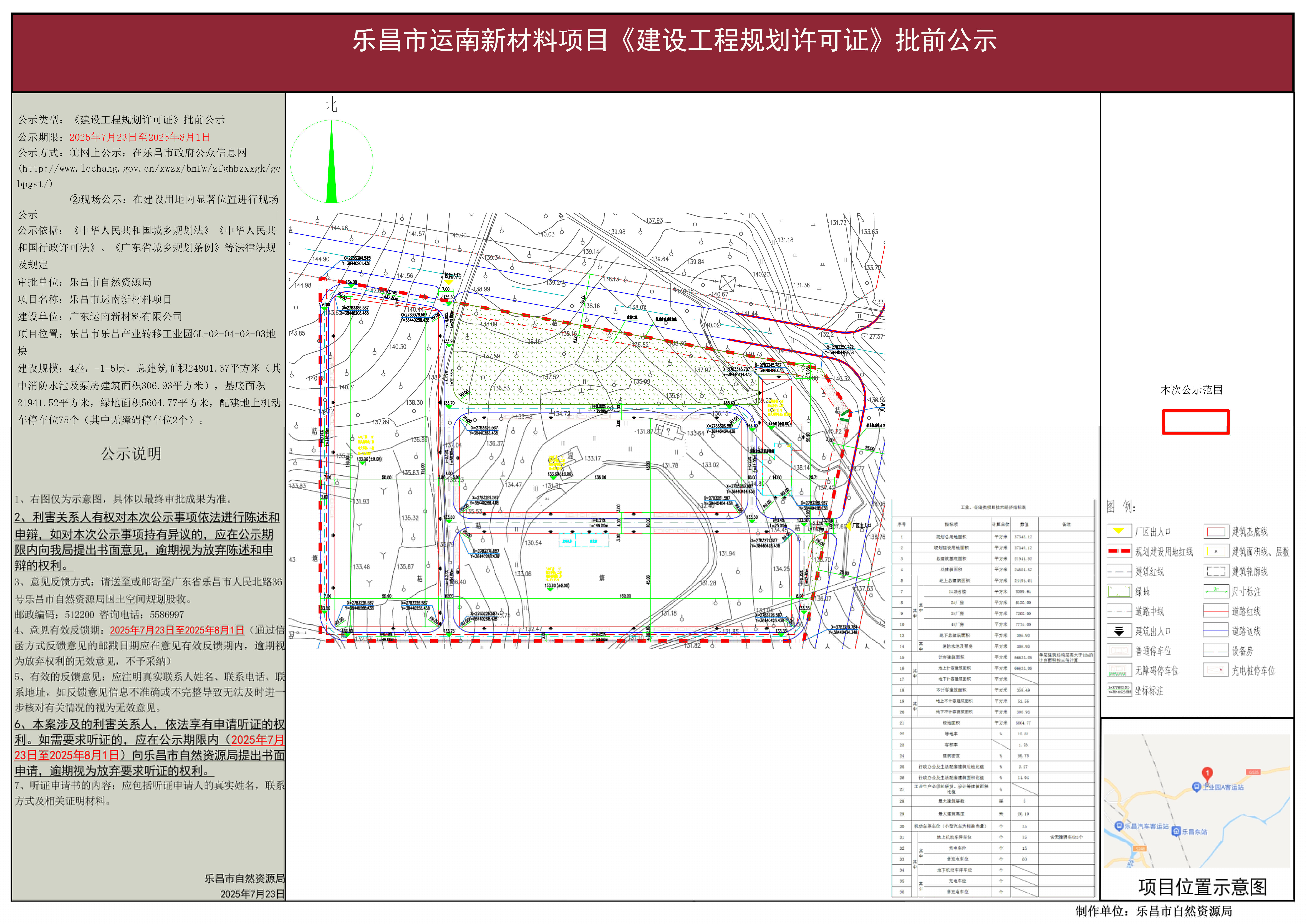Click the red date range after 公示期限
1306x924 pixels.
click(x=140, y=137)
